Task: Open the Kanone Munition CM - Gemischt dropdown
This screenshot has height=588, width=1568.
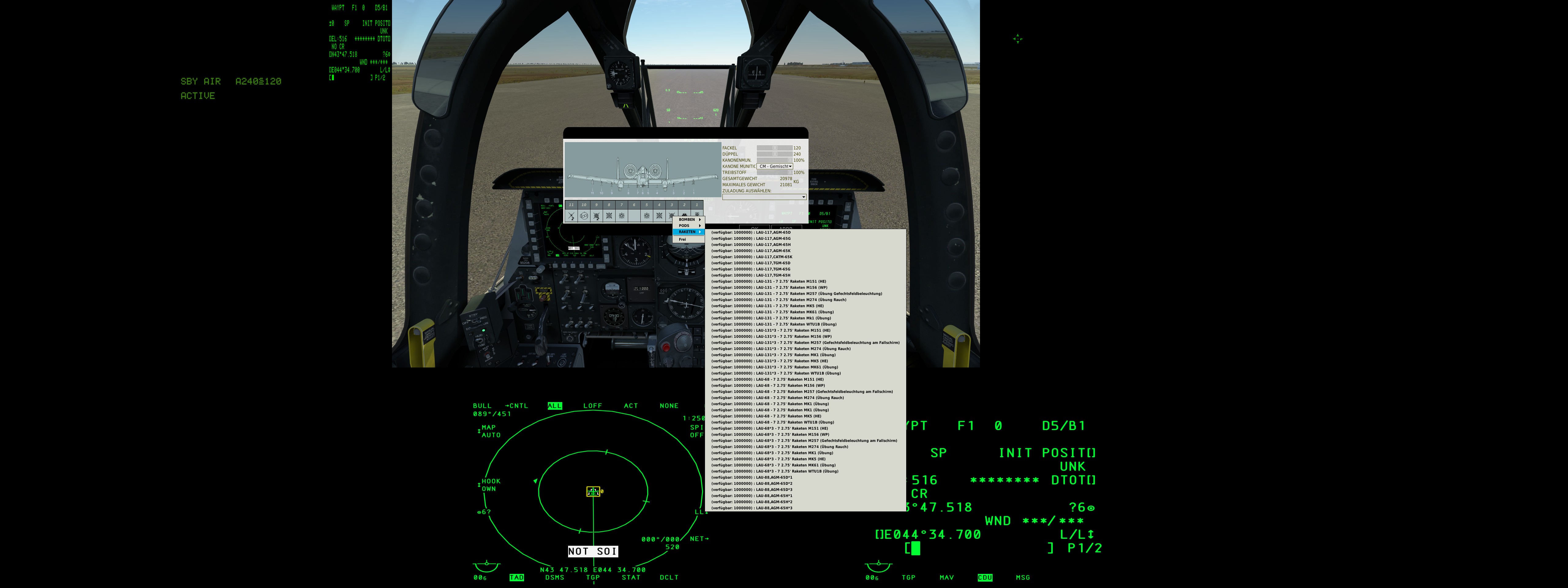Action: [x=775, y=166]
